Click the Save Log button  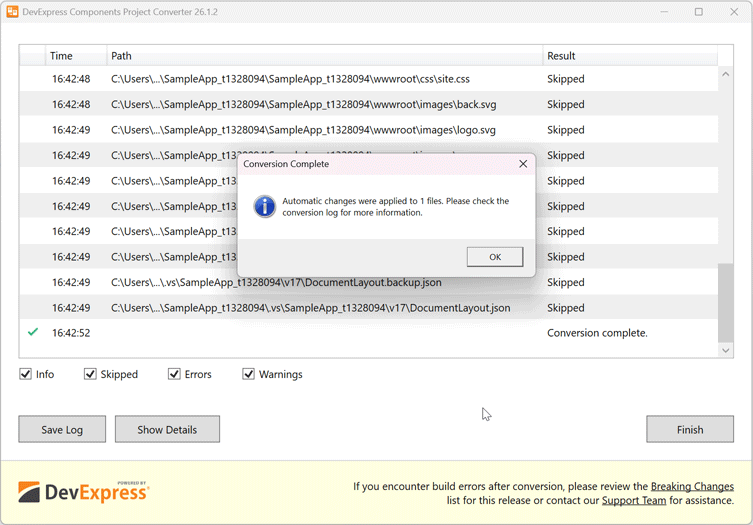62,429
